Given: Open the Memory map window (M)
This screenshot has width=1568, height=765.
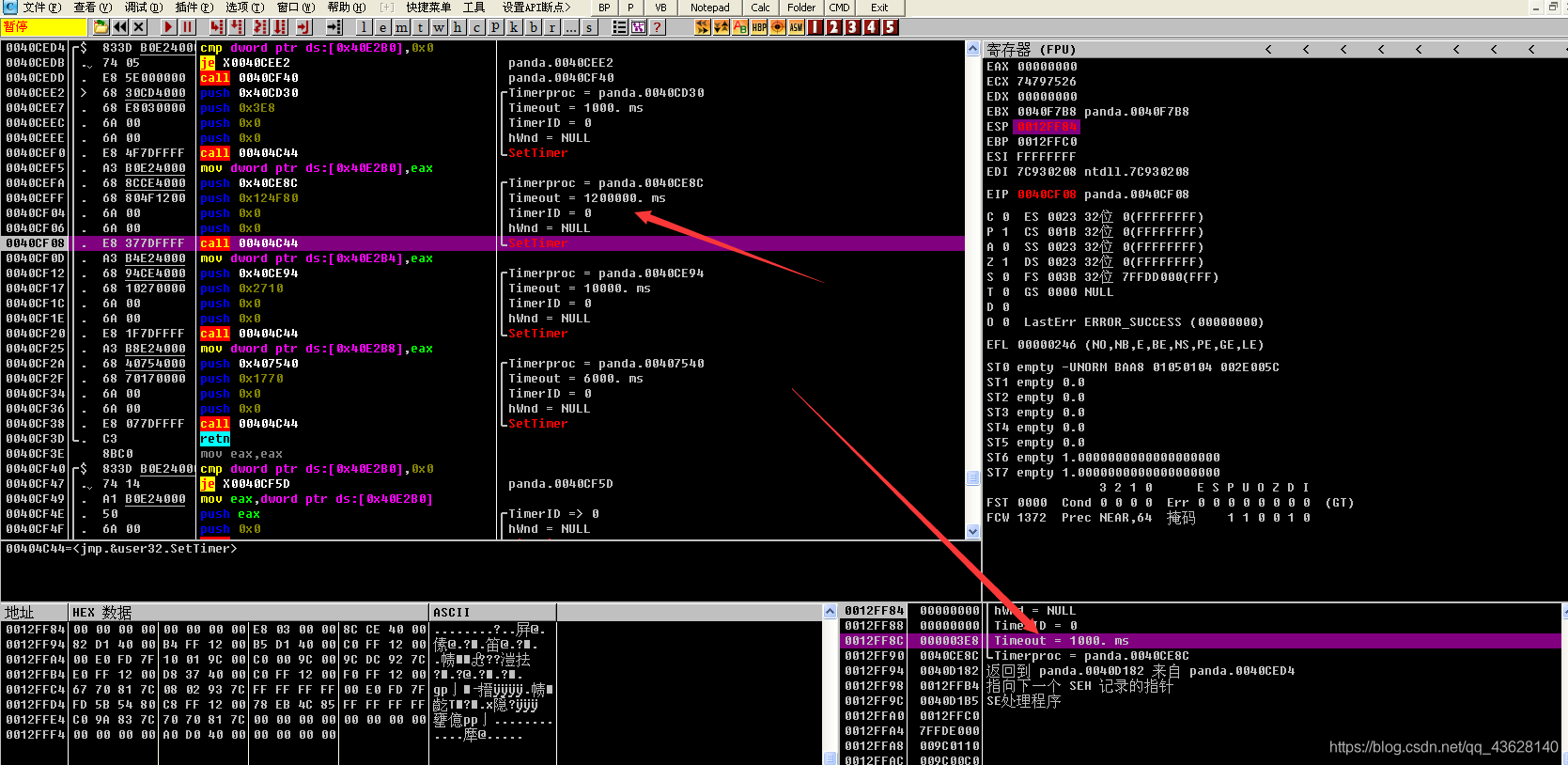Looking at the screenshot, I should [401, 27].
